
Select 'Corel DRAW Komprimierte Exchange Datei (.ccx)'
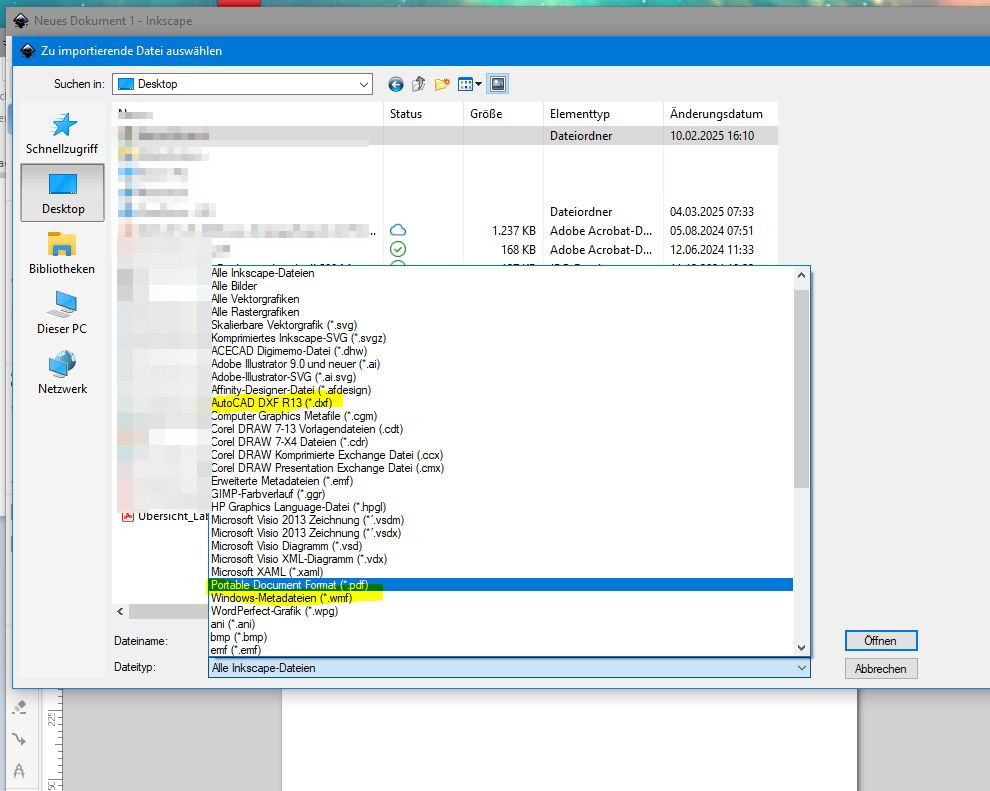(x=327, y=455)
